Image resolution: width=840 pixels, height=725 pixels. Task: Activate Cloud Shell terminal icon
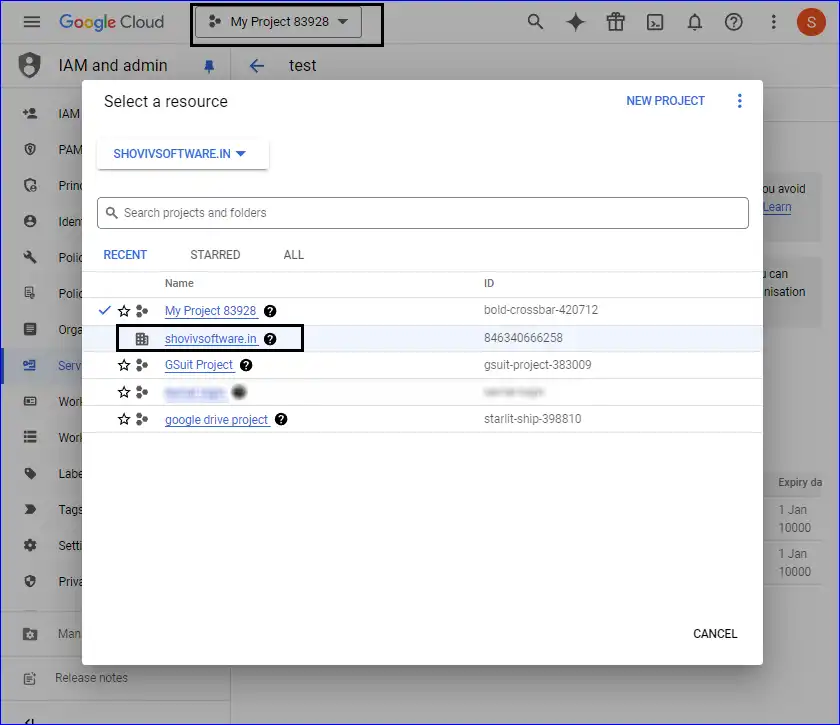(x=655, y=22)
